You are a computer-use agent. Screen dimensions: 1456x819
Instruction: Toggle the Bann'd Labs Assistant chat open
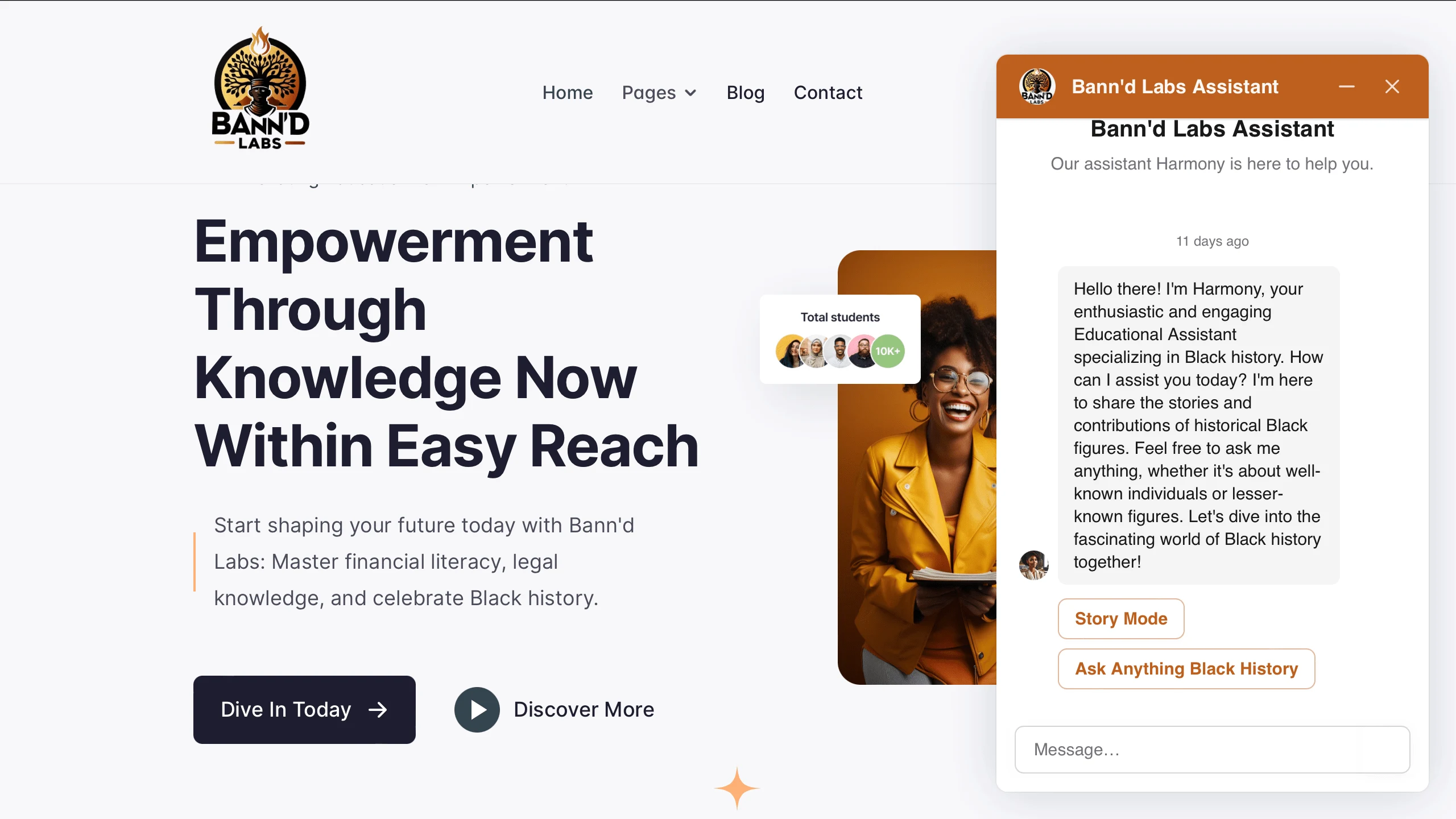pos(1346,86)
